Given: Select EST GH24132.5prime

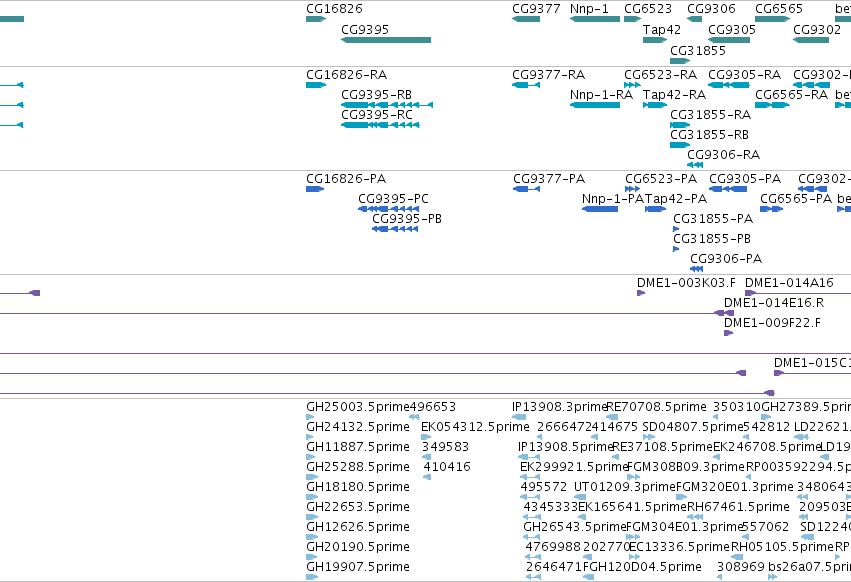Looking at the screenshot, I should click(x=310, y=437).
